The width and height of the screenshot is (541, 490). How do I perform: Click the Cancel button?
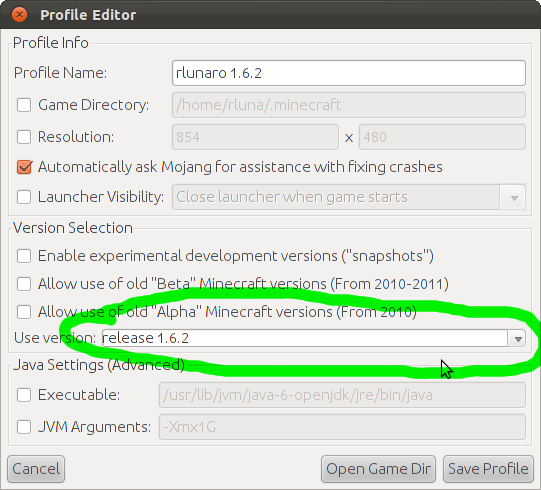(x=36, y=469)
